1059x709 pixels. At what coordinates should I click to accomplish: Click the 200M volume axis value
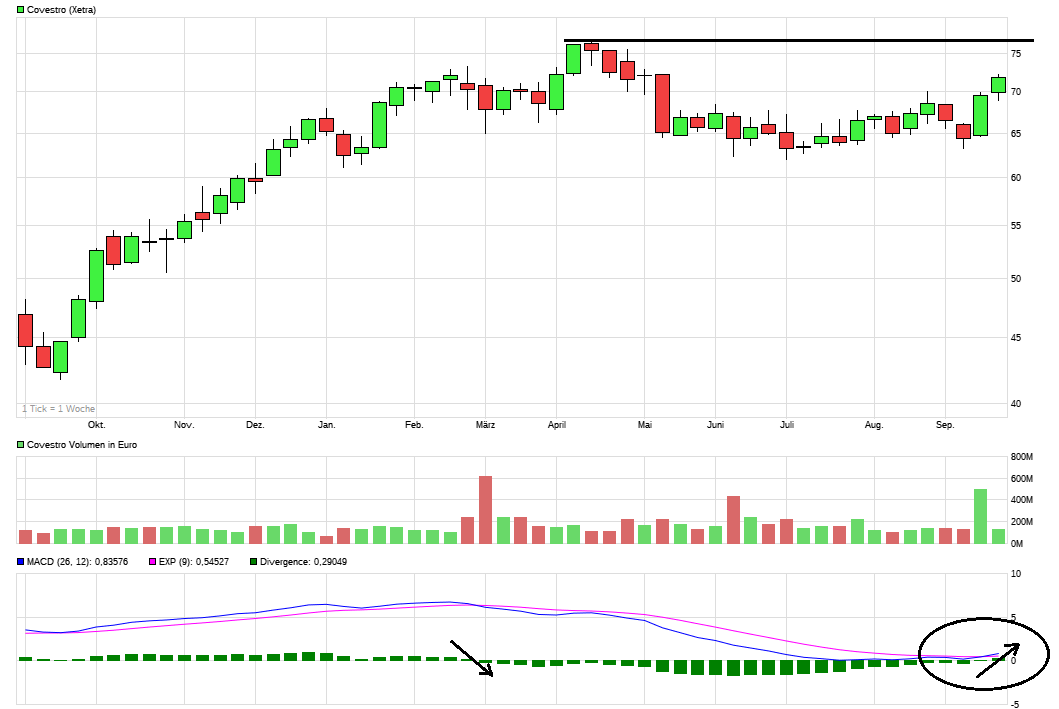coord(1022,521)
